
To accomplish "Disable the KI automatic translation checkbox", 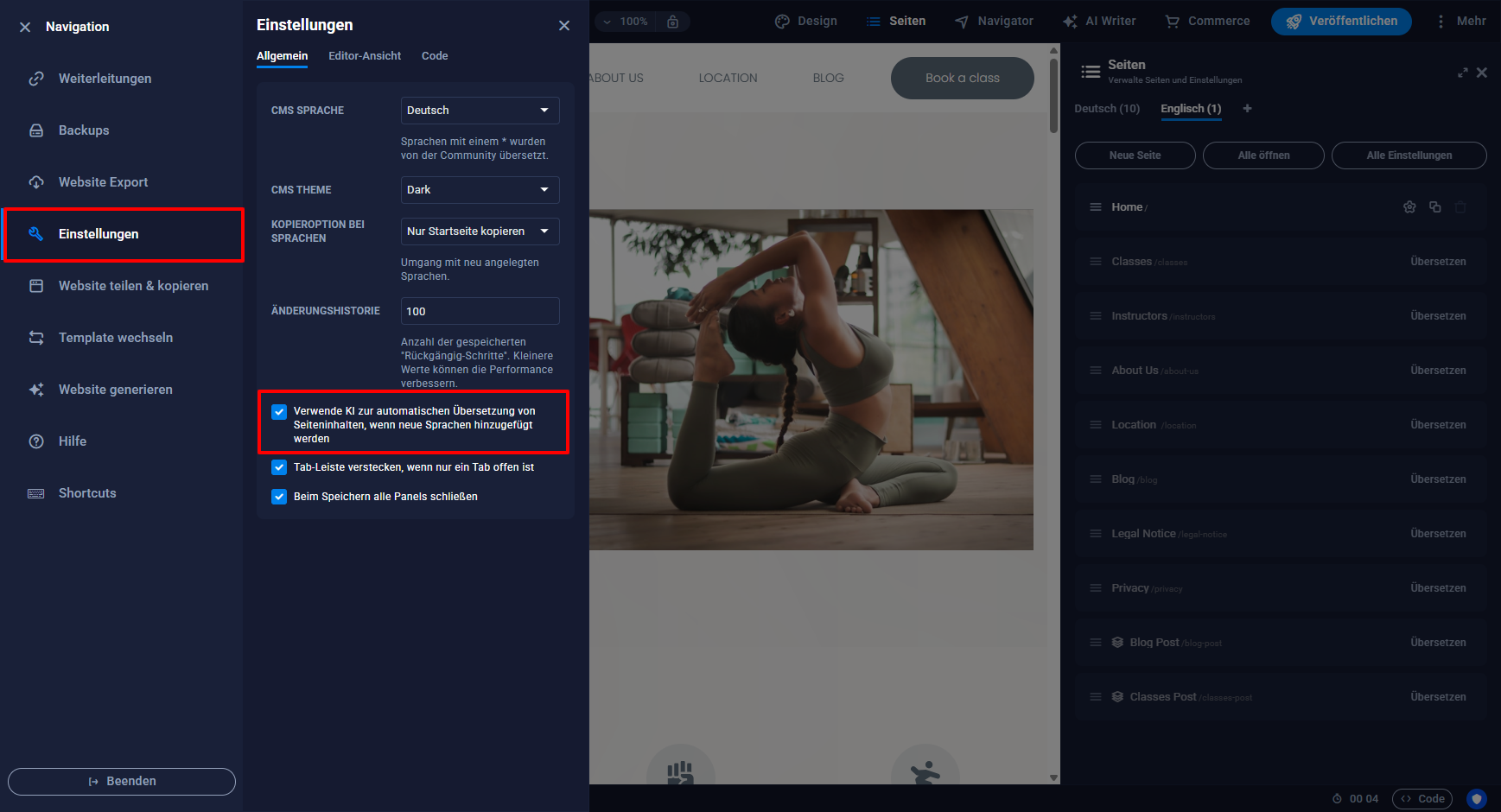I will (279, 412).
